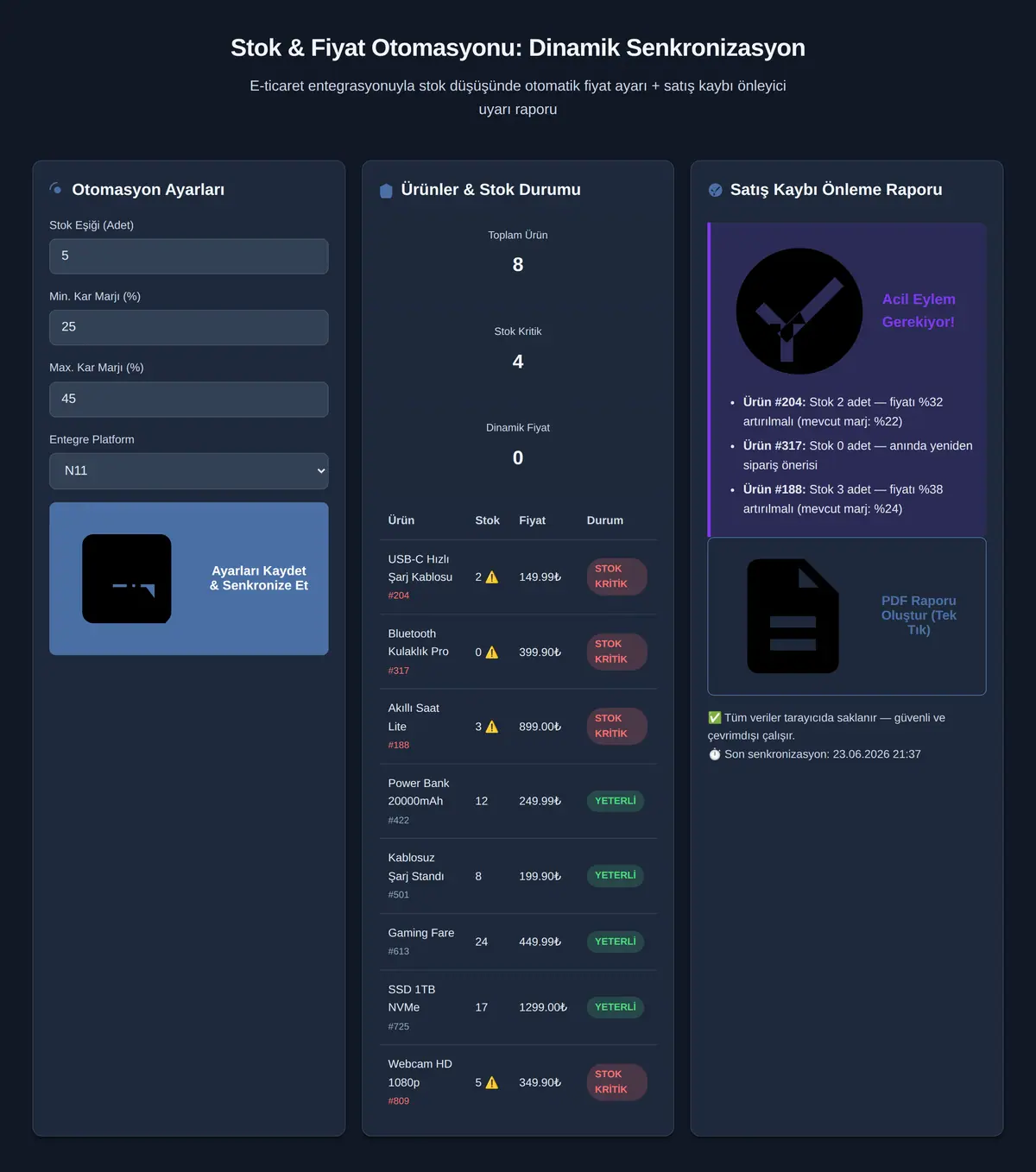Click the Ürünler & Stok Durumu box icon
Image resolution: width=1036 pixels, height=1172 pixels.
386,191
